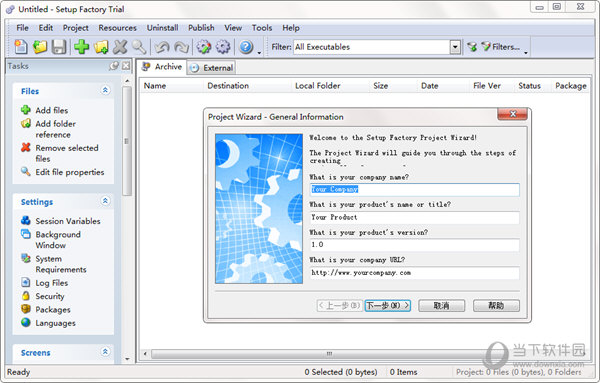Click the Undo arrow toolbar icon
The width and height of the screenshot is (600, 383).
click(x=162, y=47)
